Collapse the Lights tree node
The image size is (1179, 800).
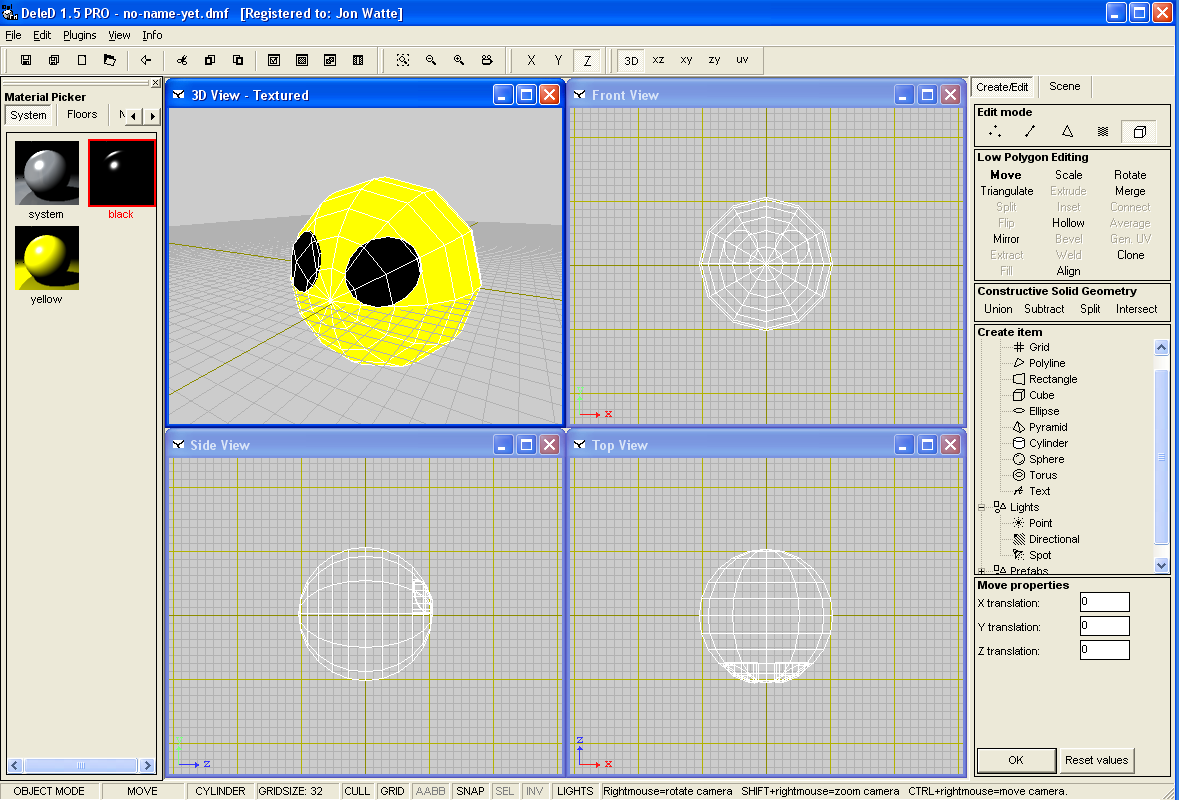(x=982, y=507)
